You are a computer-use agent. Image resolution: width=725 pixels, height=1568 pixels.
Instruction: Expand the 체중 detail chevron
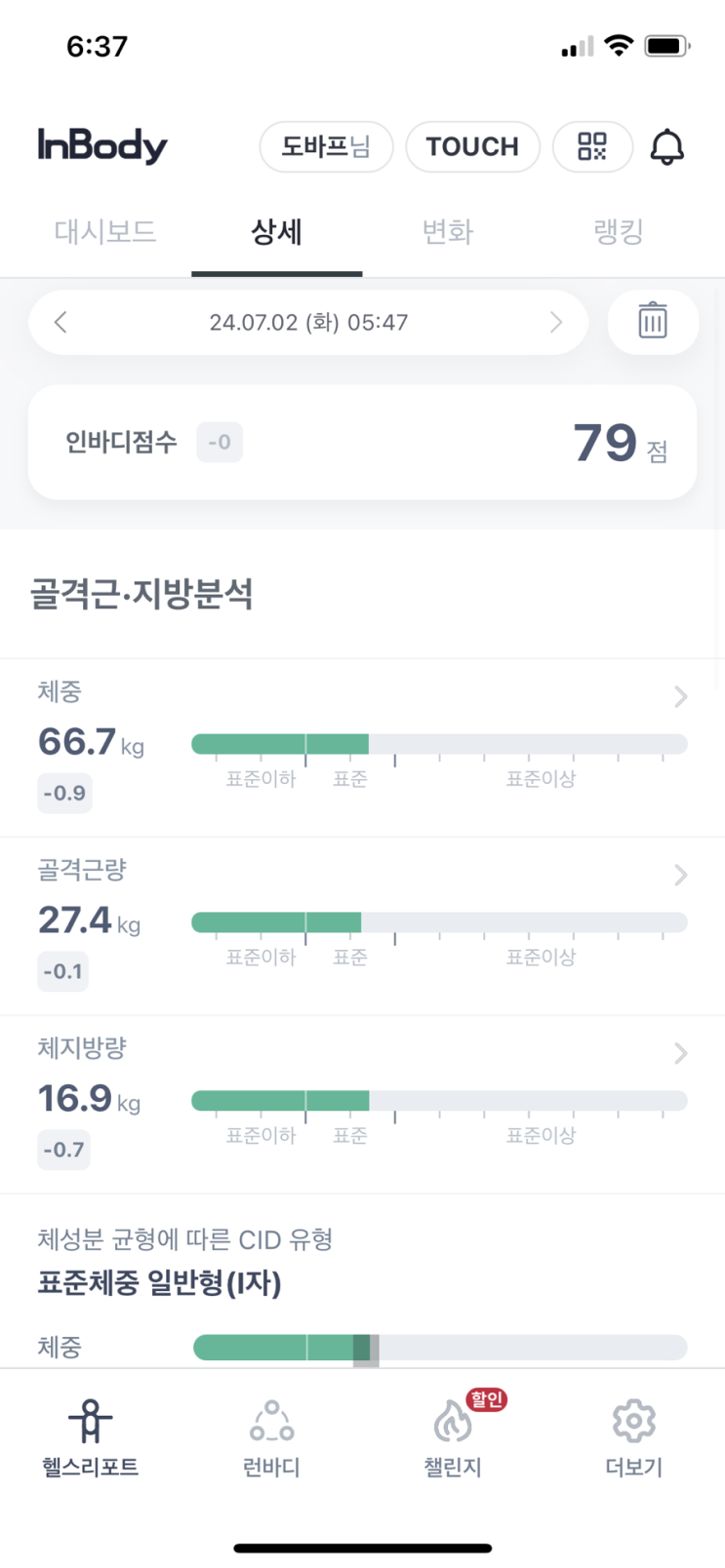pyautogui.click(x=681, y=696)
